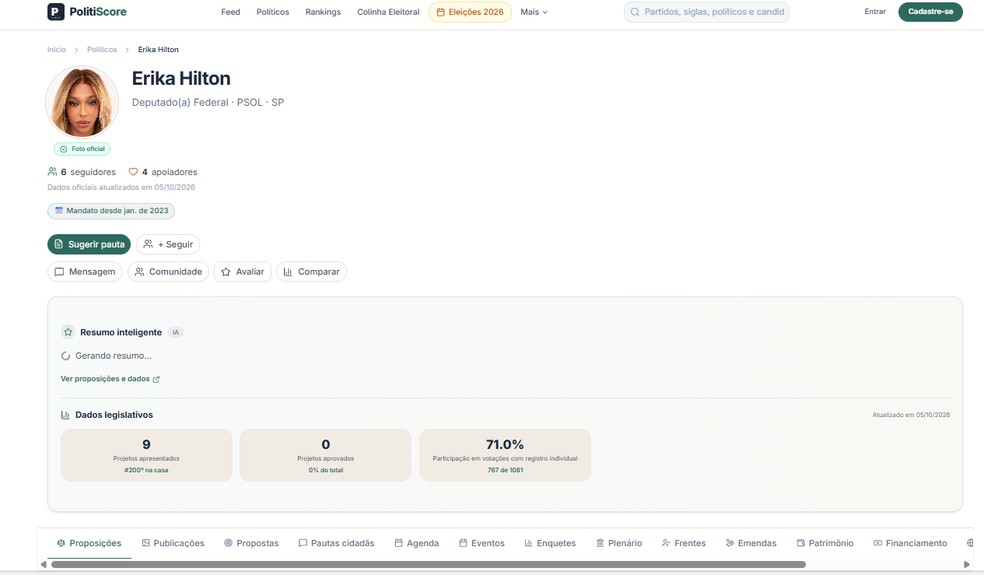Go to Início breadcrumb
Screen dimensions: 984x575
(56, 50)
